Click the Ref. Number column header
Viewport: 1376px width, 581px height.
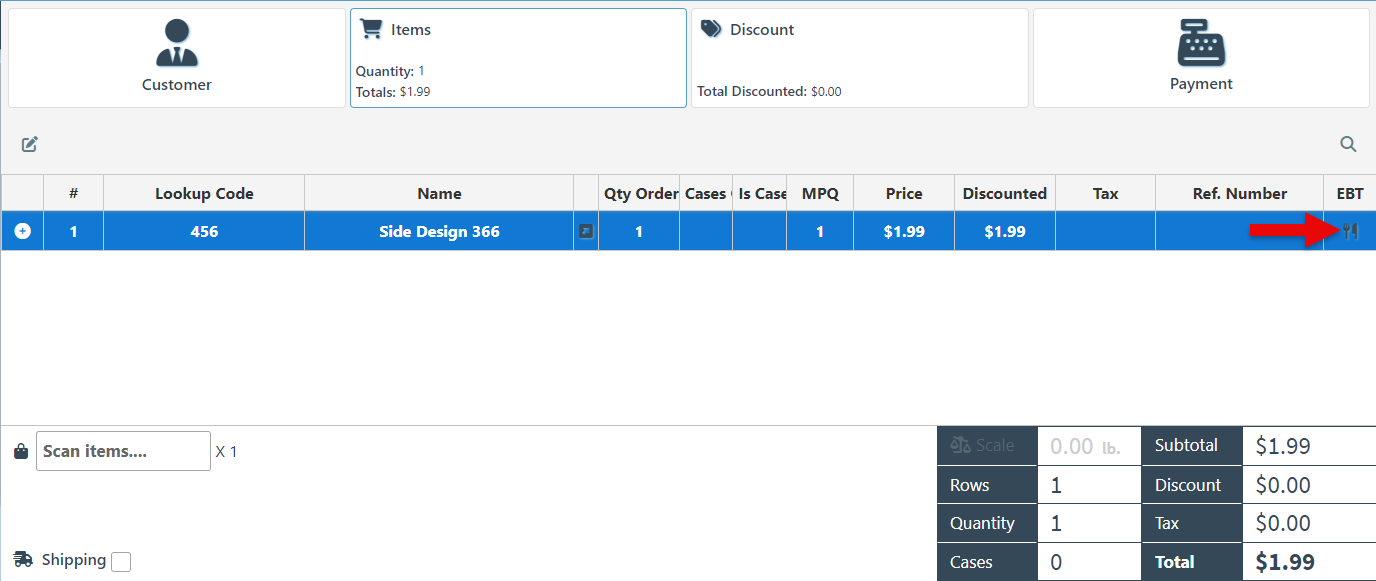point(1239,194)
